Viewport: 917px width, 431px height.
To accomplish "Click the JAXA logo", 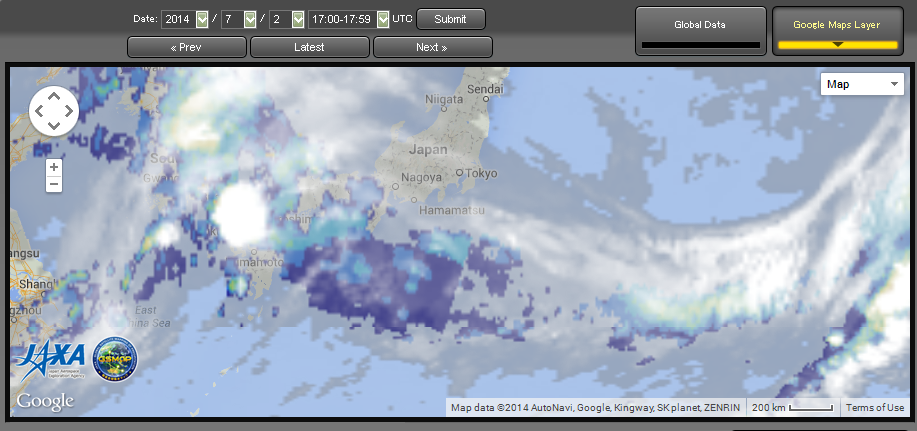I will (46, 362).
